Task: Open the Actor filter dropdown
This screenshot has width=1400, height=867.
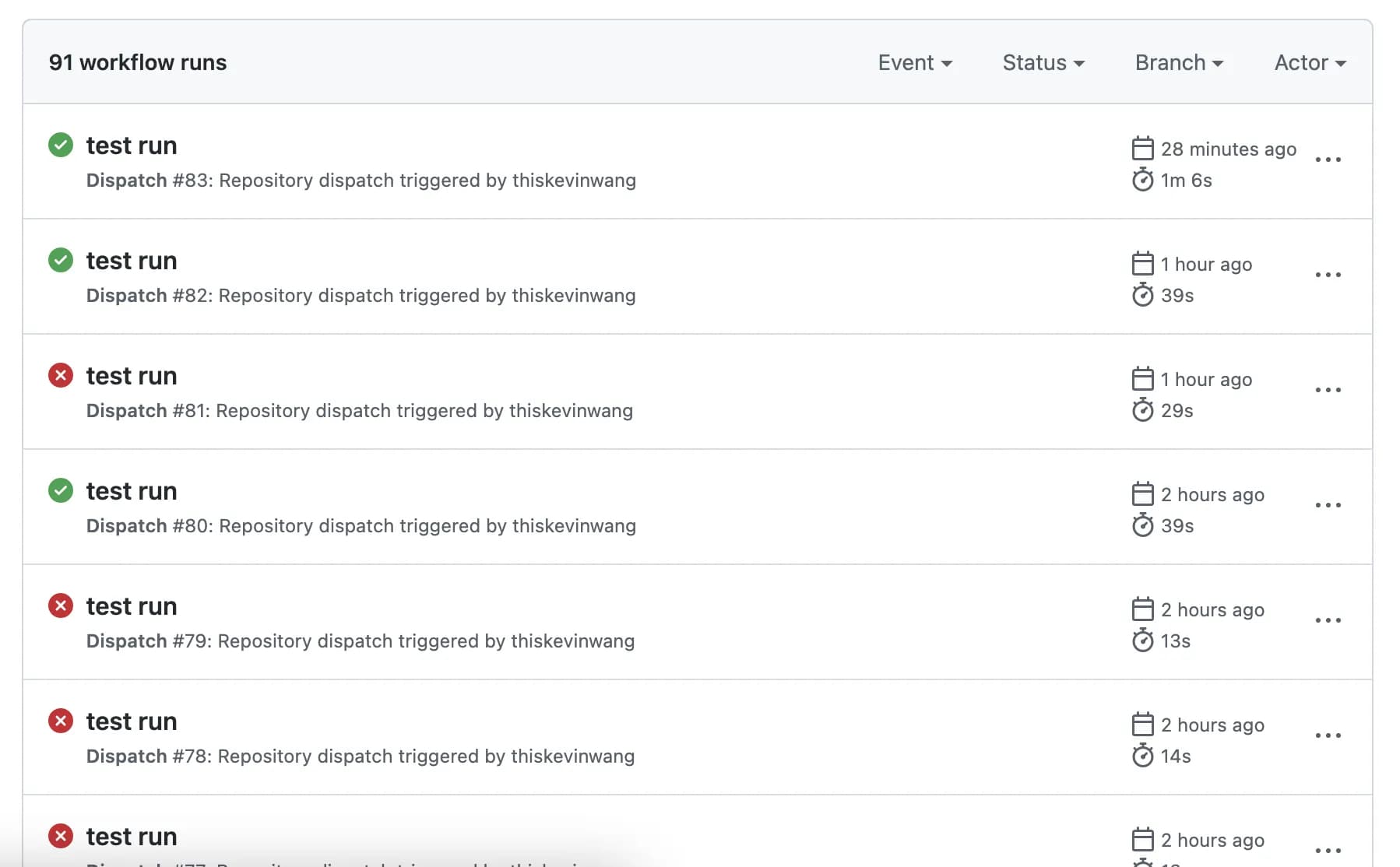Action: click(x=1310, y=62)
